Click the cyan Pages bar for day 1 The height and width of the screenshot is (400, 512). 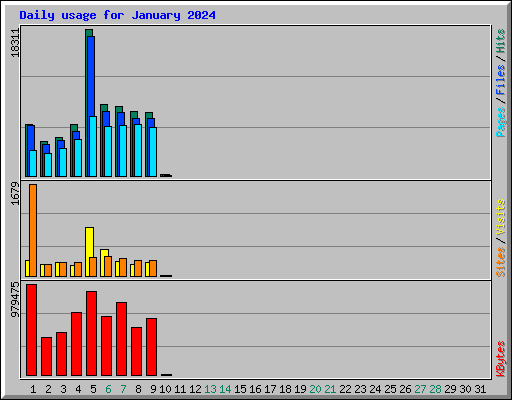tap(33, 163)
